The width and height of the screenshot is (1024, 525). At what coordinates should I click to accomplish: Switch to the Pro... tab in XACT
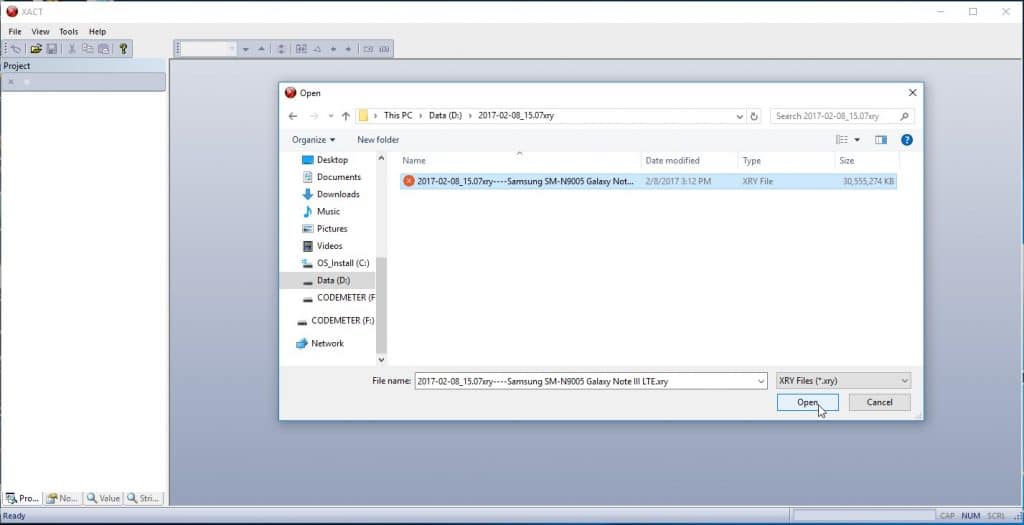(x=22, y=498)
